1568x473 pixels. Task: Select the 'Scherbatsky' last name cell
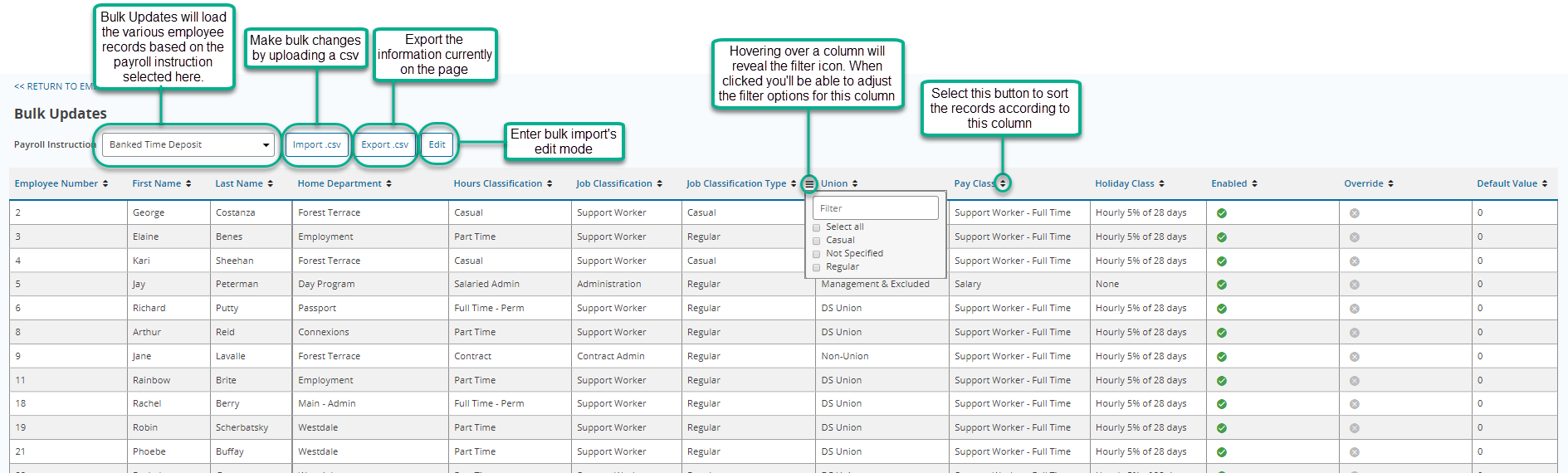pyautogui.click(x=252, y=428)
